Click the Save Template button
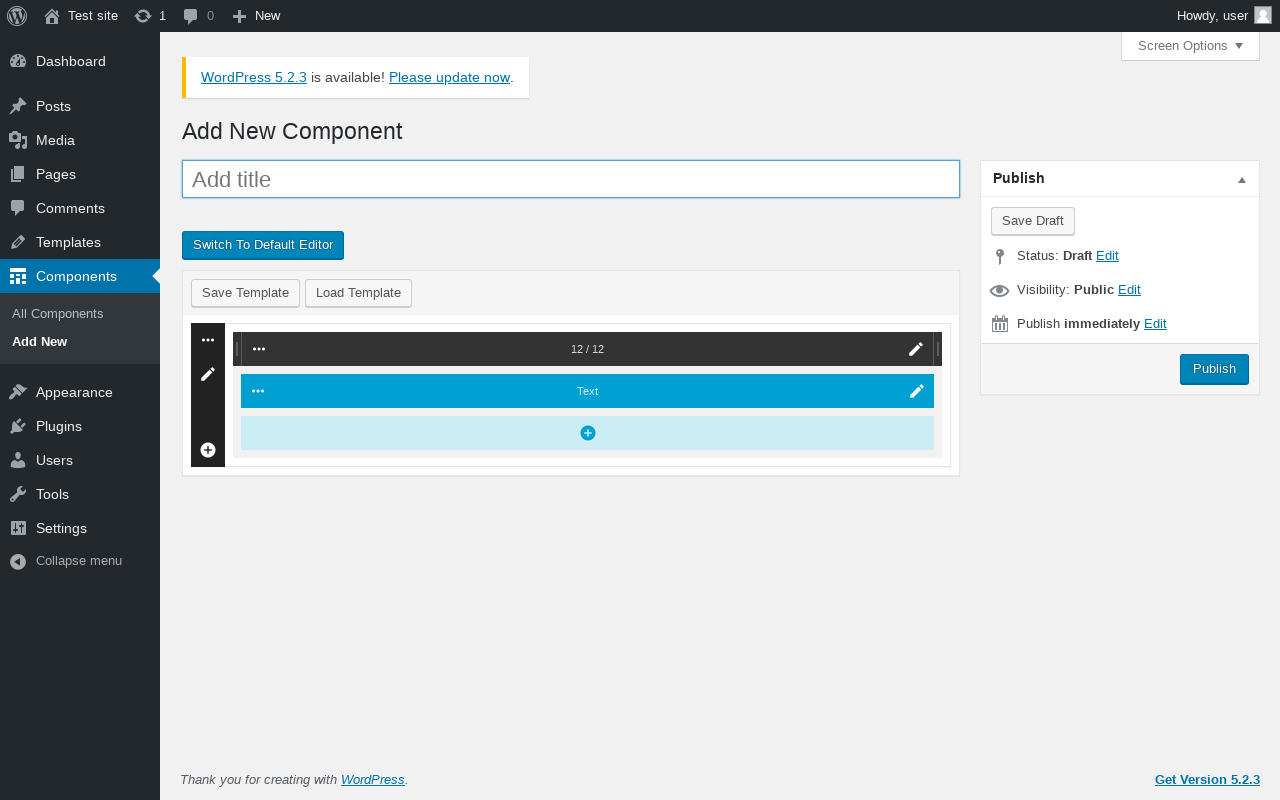 [x=245, y=293]
